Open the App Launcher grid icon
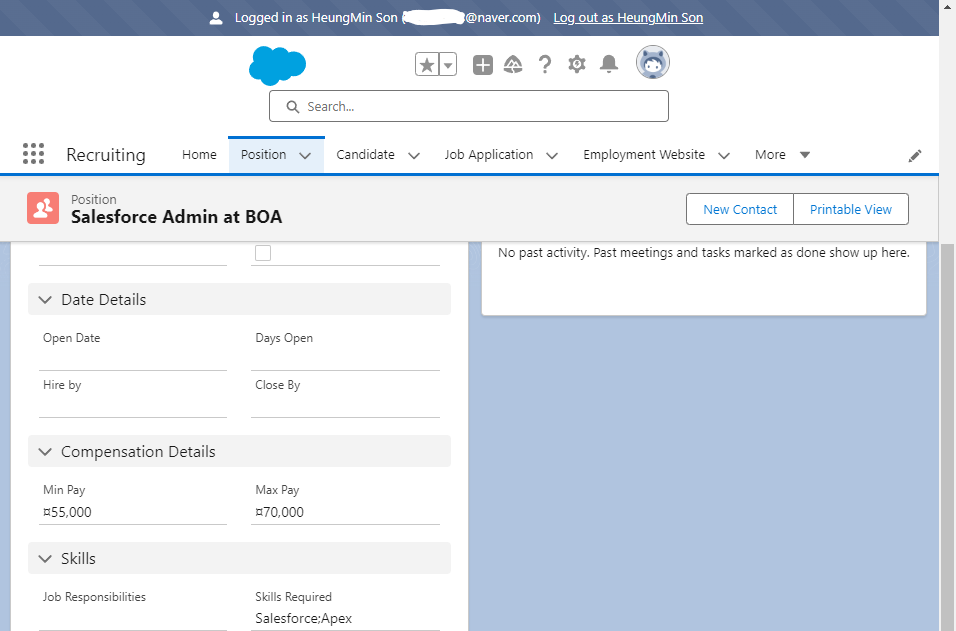 34,154
